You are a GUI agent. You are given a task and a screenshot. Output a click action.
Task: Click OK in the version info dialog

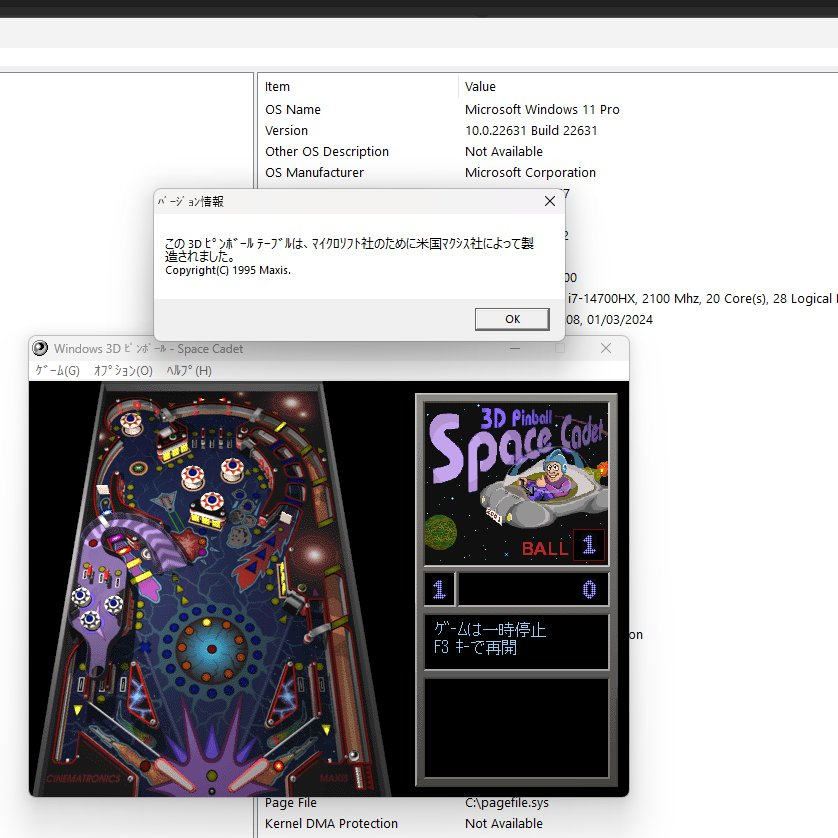(x=512, y=319)
